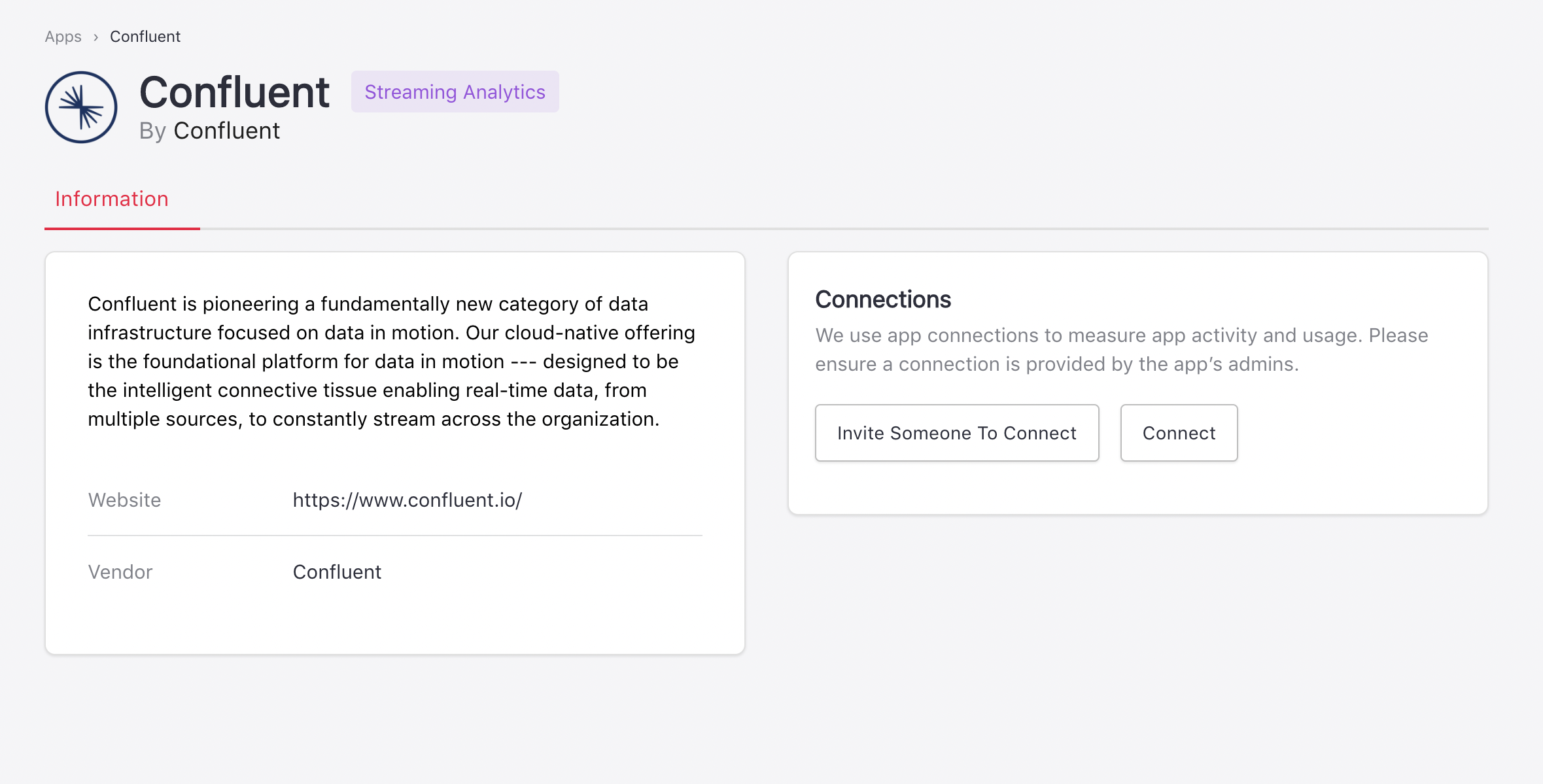Screen dimensions: 1543x784
Task: Click the Confluent starburst logo icon
Action: (x=81, y=107)
